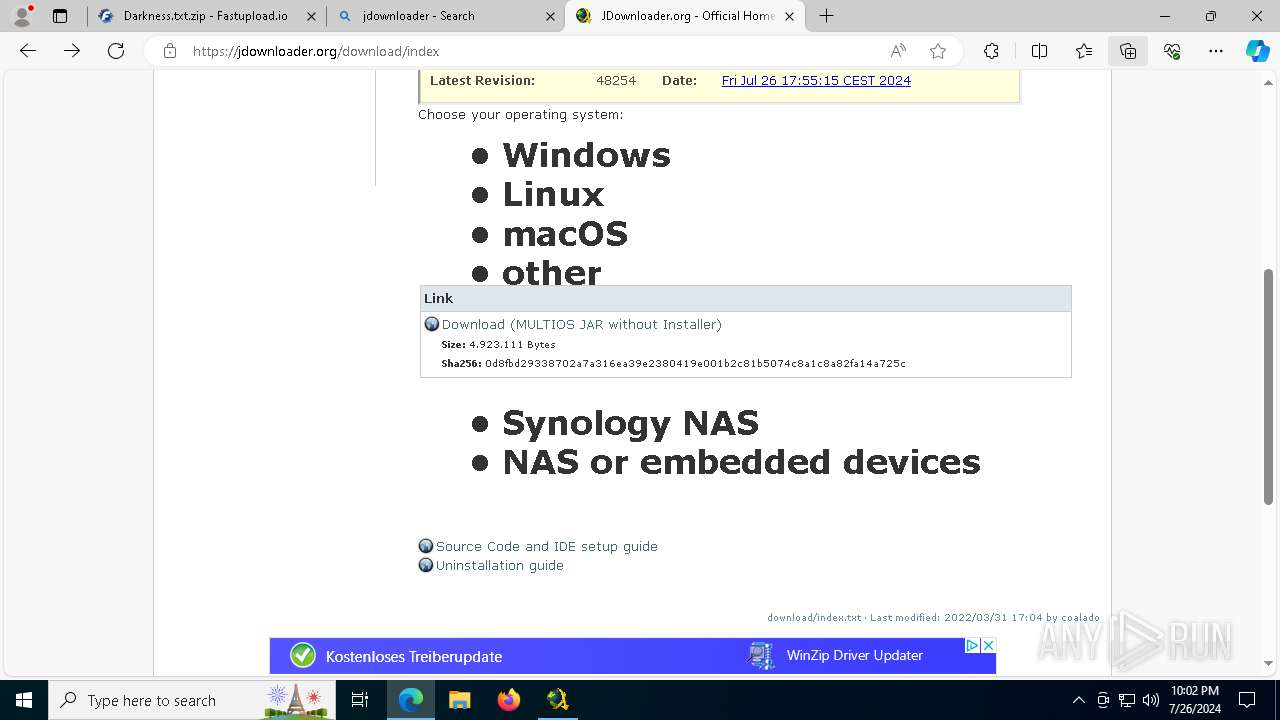The image size is (1280, 720).
Task: Expand the macOS download section
Action: [565, 234]
